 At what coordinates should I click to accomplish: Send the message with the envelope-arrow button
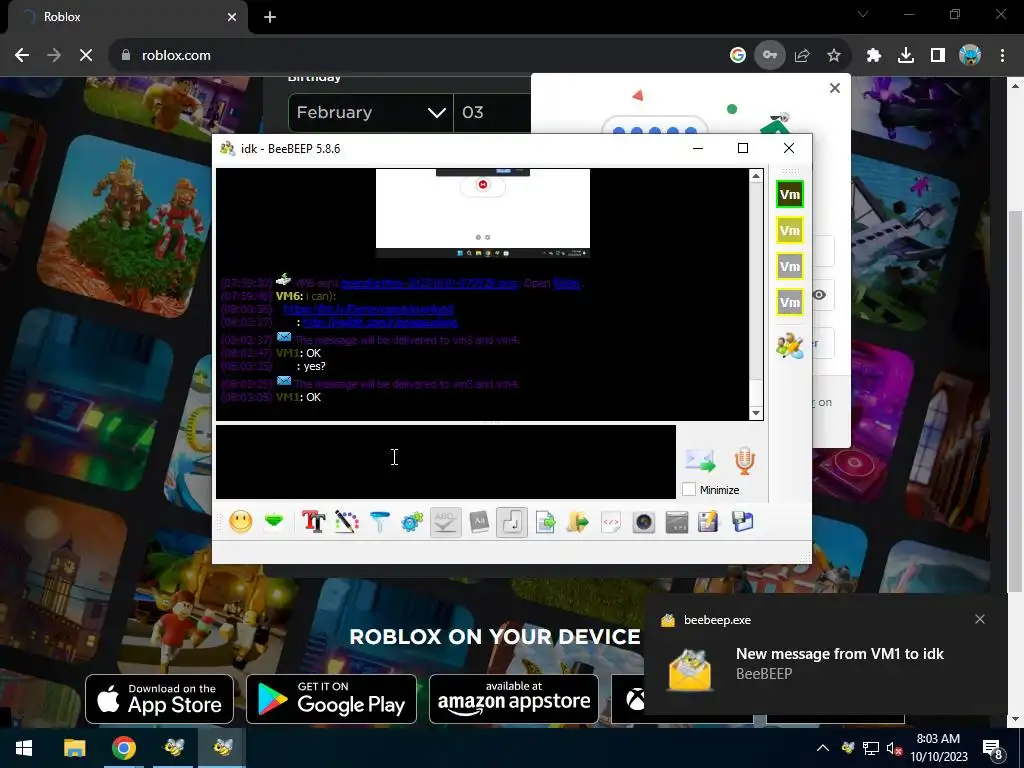pos(700,460)
